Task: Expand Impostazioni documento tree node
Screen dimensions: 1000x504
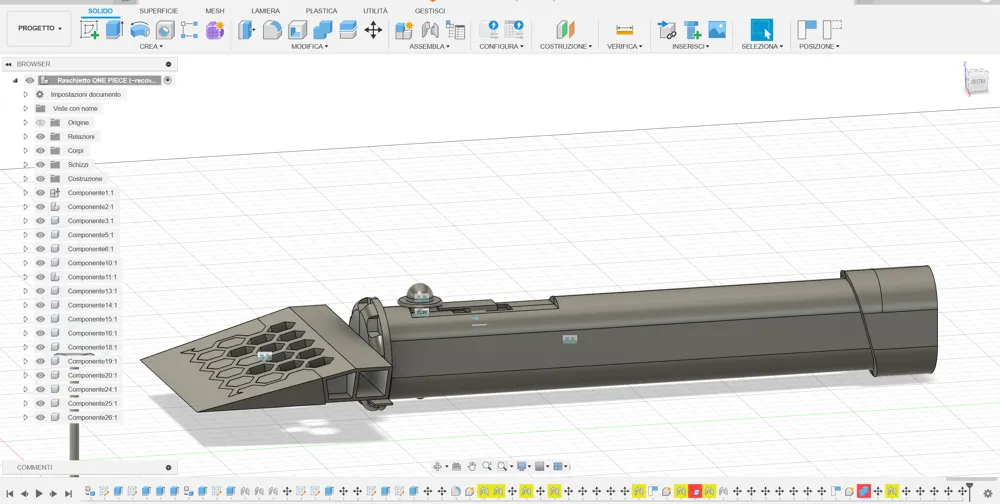Action: [x=26, y=94]
